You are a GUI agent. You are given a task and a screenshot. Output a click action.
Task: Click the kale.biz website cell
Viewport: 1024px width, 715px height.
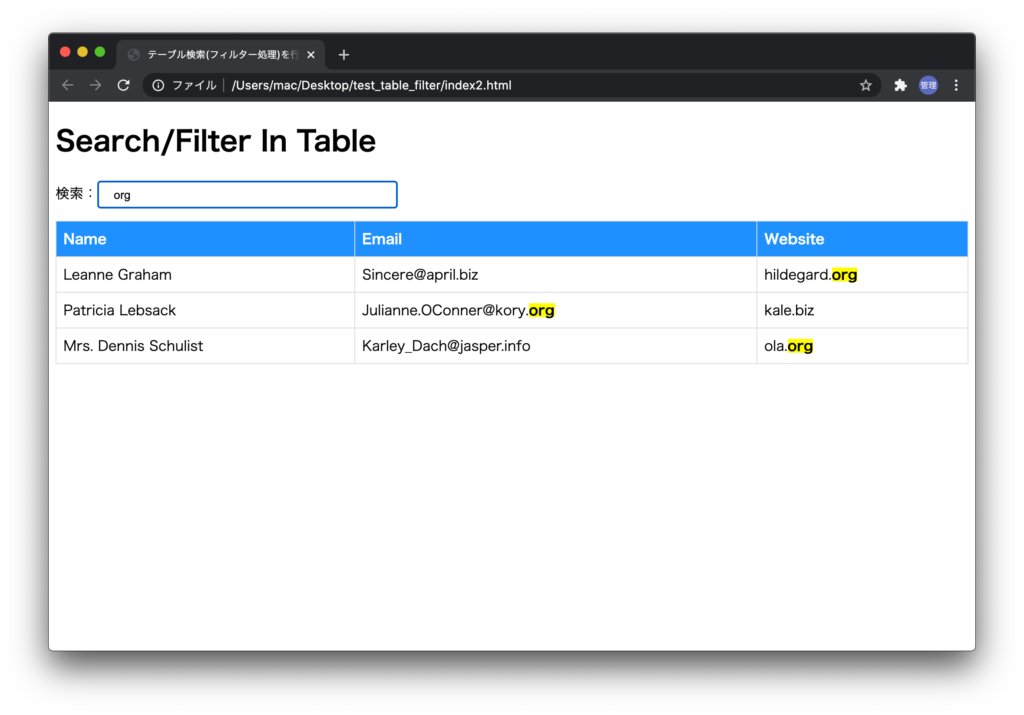(862, 310)
